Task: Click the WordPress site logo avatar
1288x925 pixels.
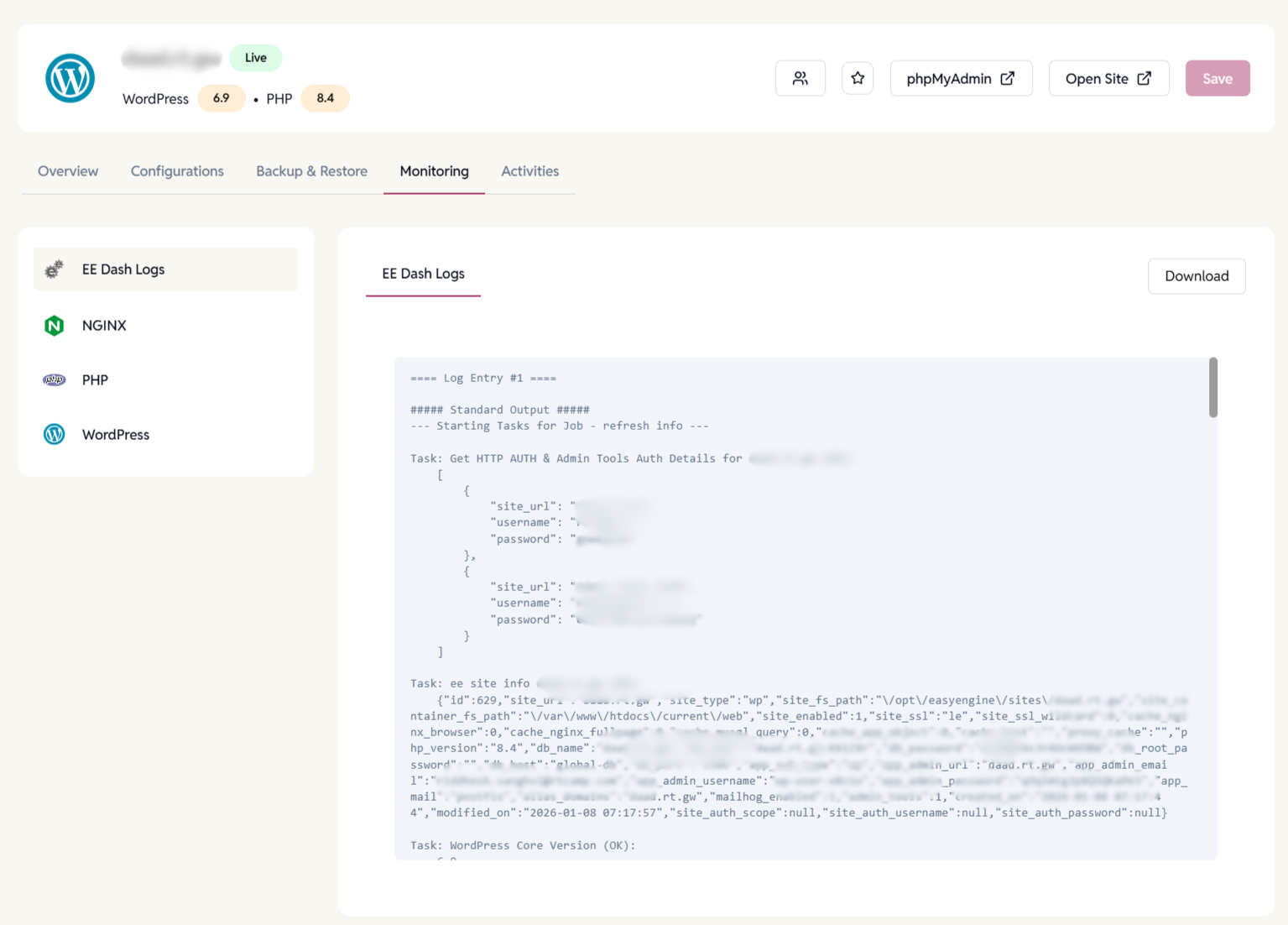Action: point(69,78)
